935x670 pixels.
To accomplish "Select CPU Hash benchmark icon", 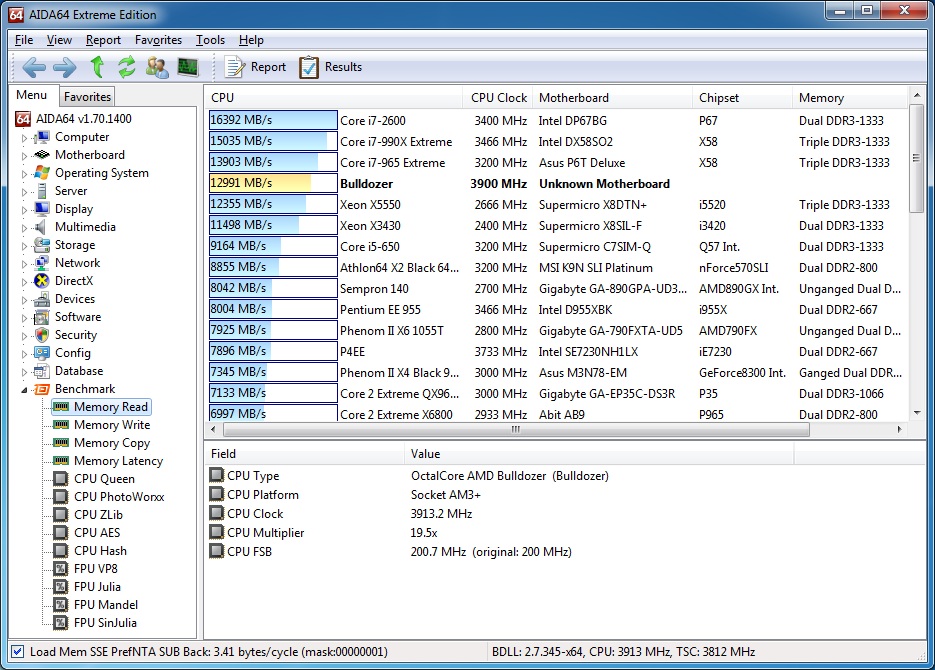I will pos(61,550).
